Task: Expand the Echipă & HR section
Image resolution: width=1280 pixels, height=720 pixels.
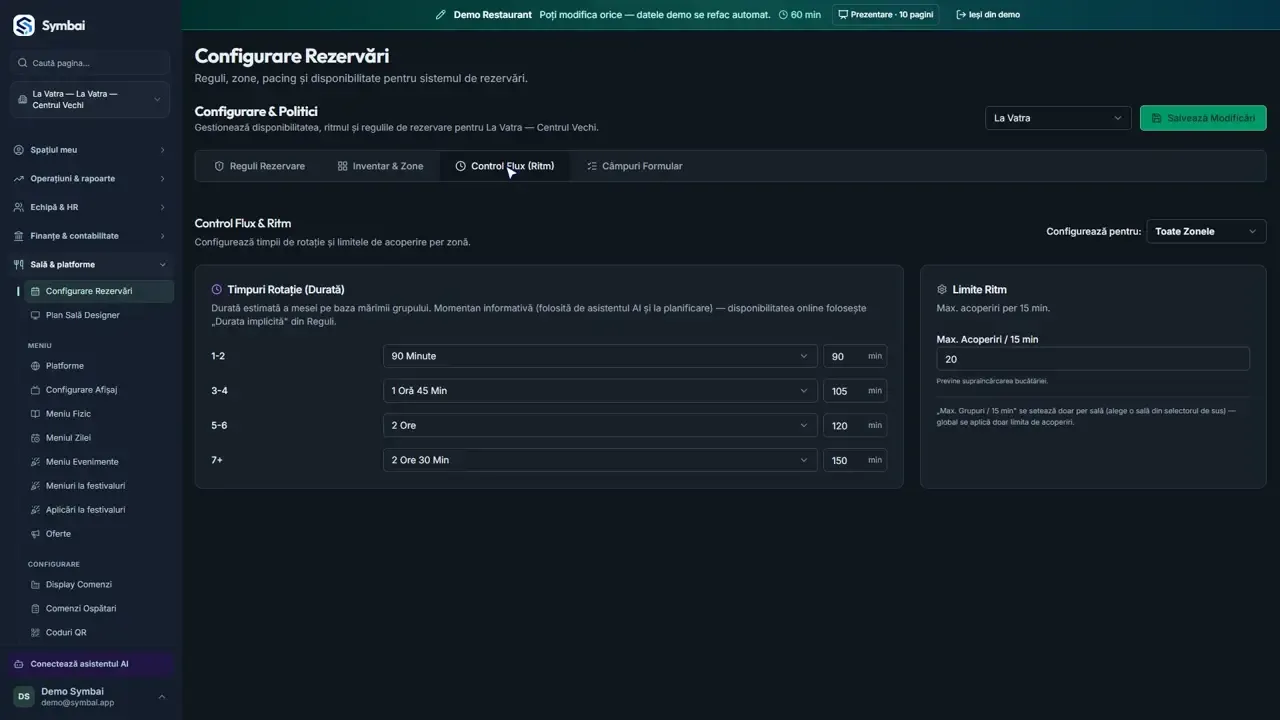Action: (x=90, y=207)
